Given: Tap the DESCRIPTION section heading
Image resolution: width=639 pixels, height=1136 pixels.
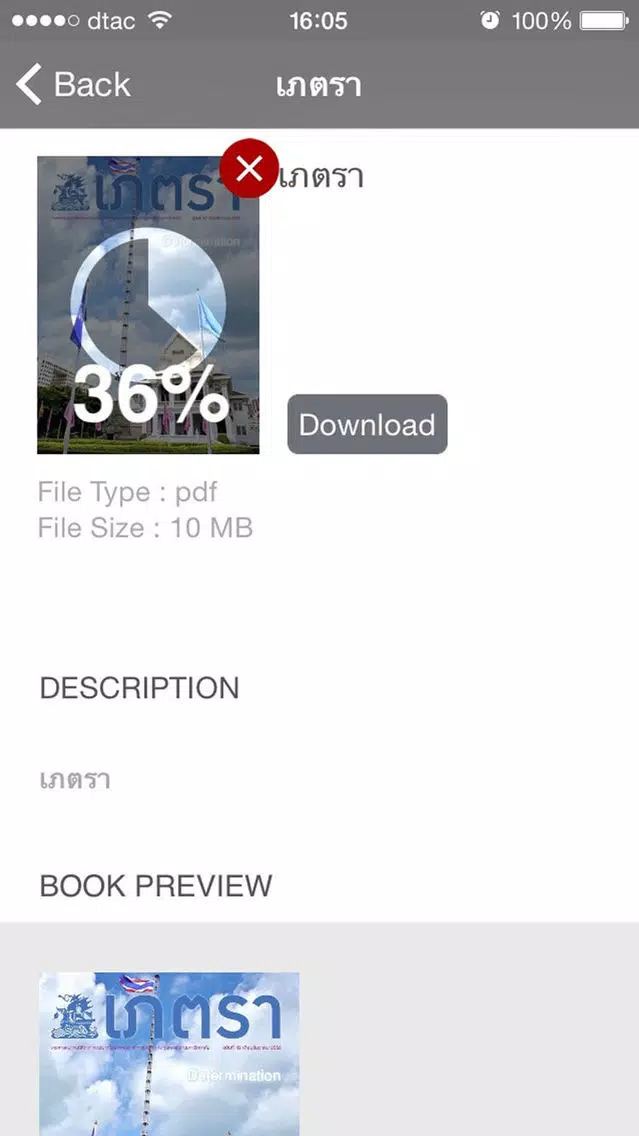Looking at the screenshot, I should click(x=139, y=688).
